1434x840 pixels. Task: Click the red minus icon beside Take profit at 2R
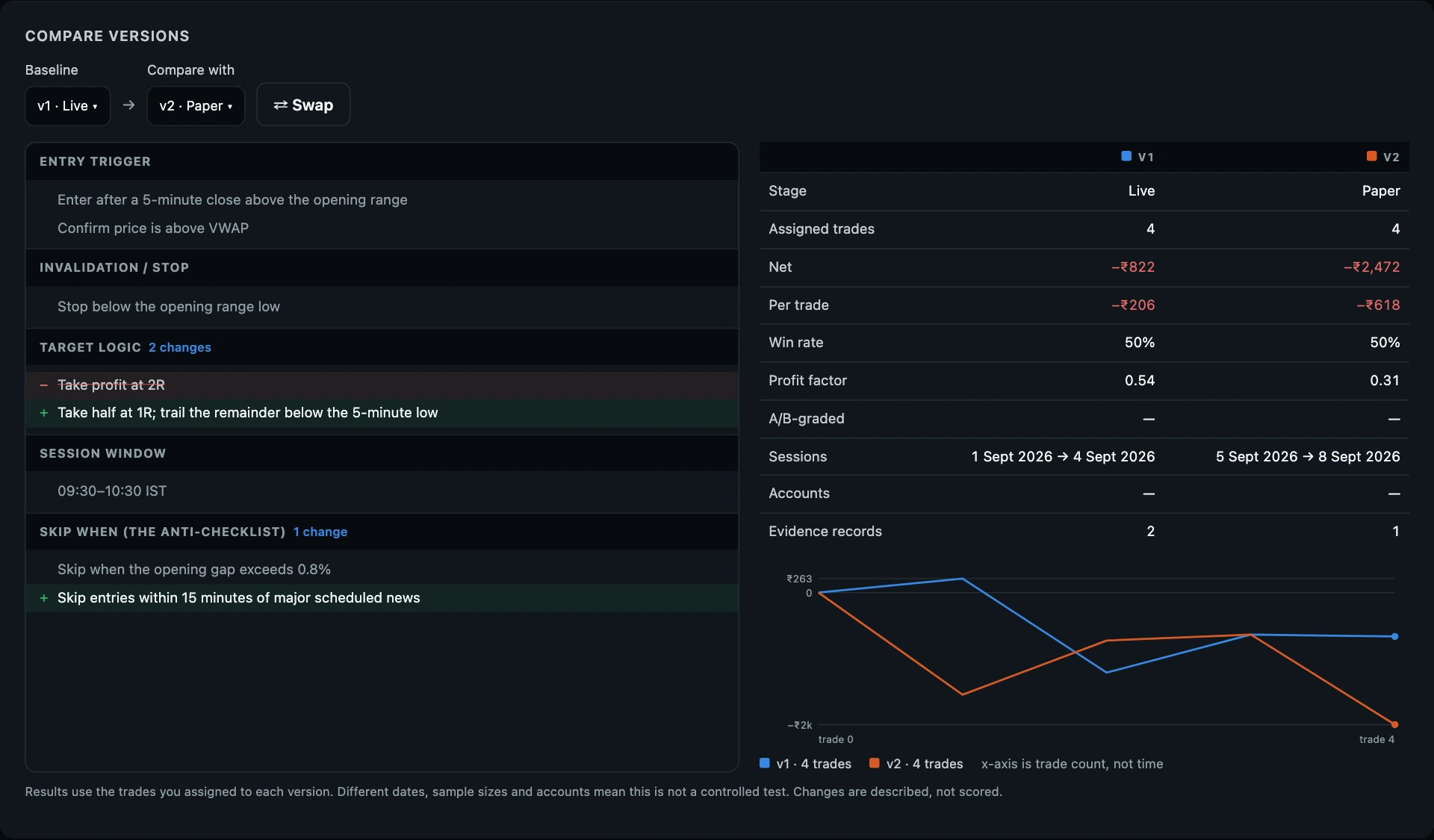43,385
